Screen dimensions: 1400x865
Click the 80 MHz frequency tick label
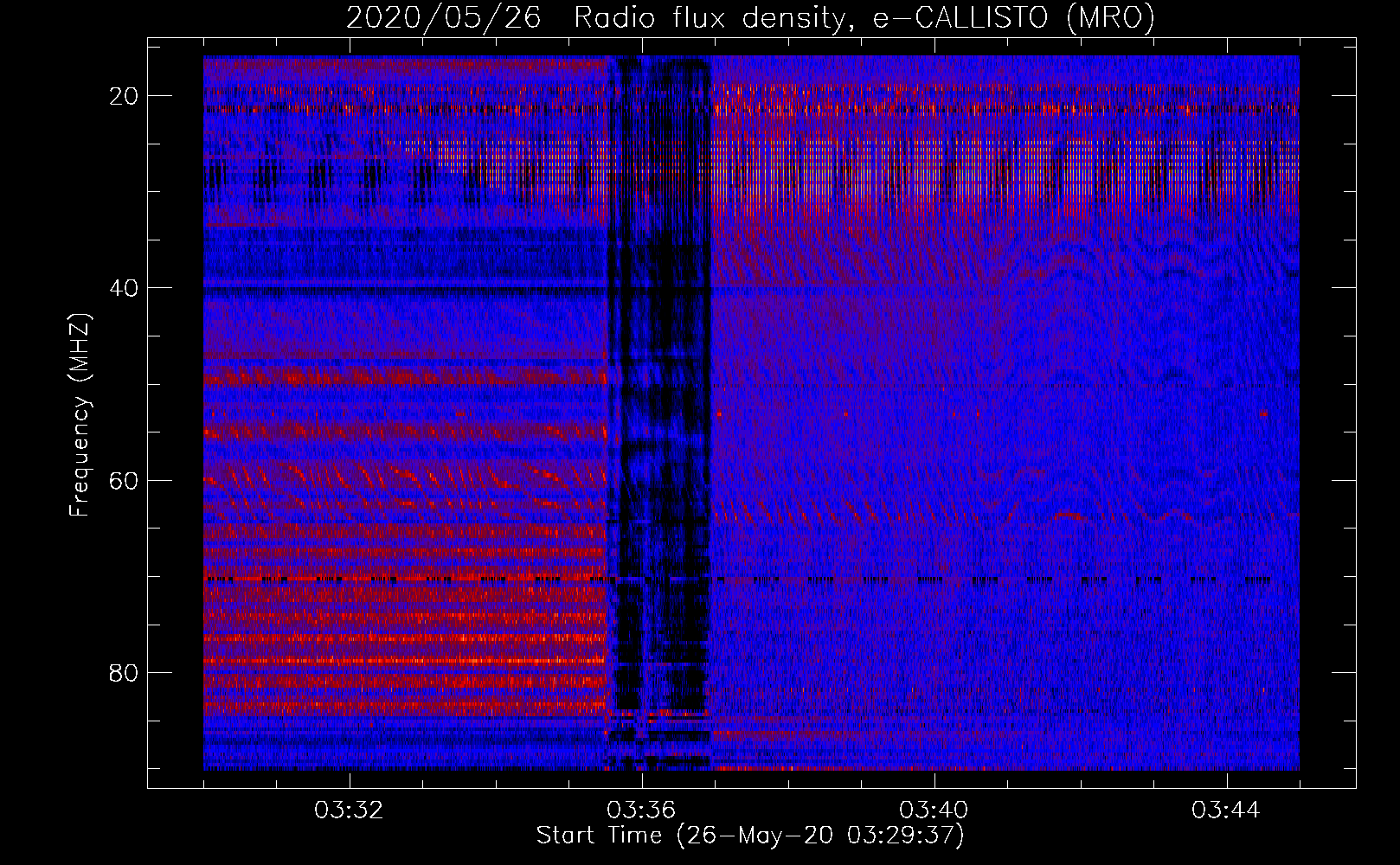(x=124, y=673)
